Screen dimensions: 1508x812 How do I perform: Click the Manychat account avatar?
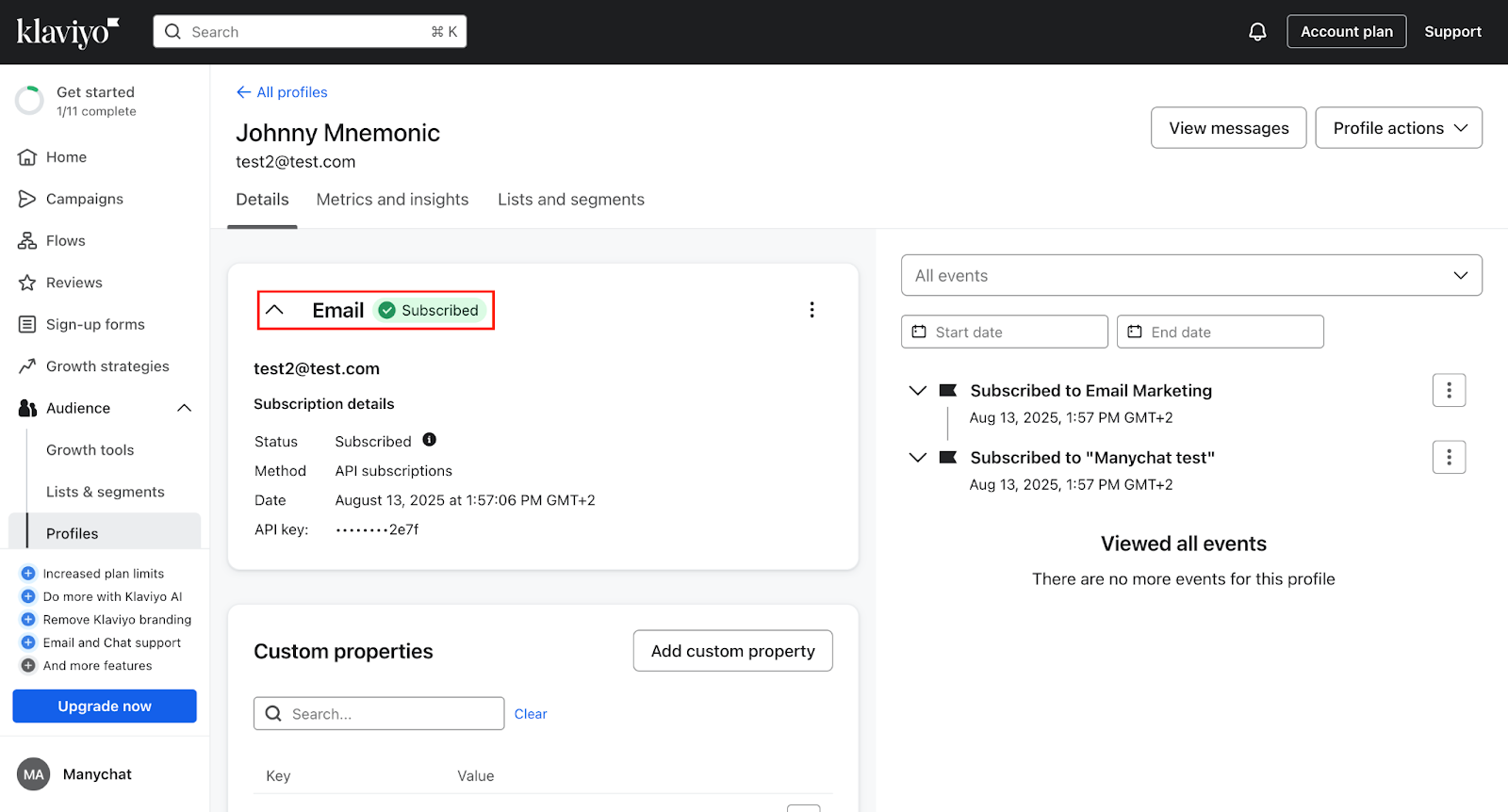click(34, 774)
